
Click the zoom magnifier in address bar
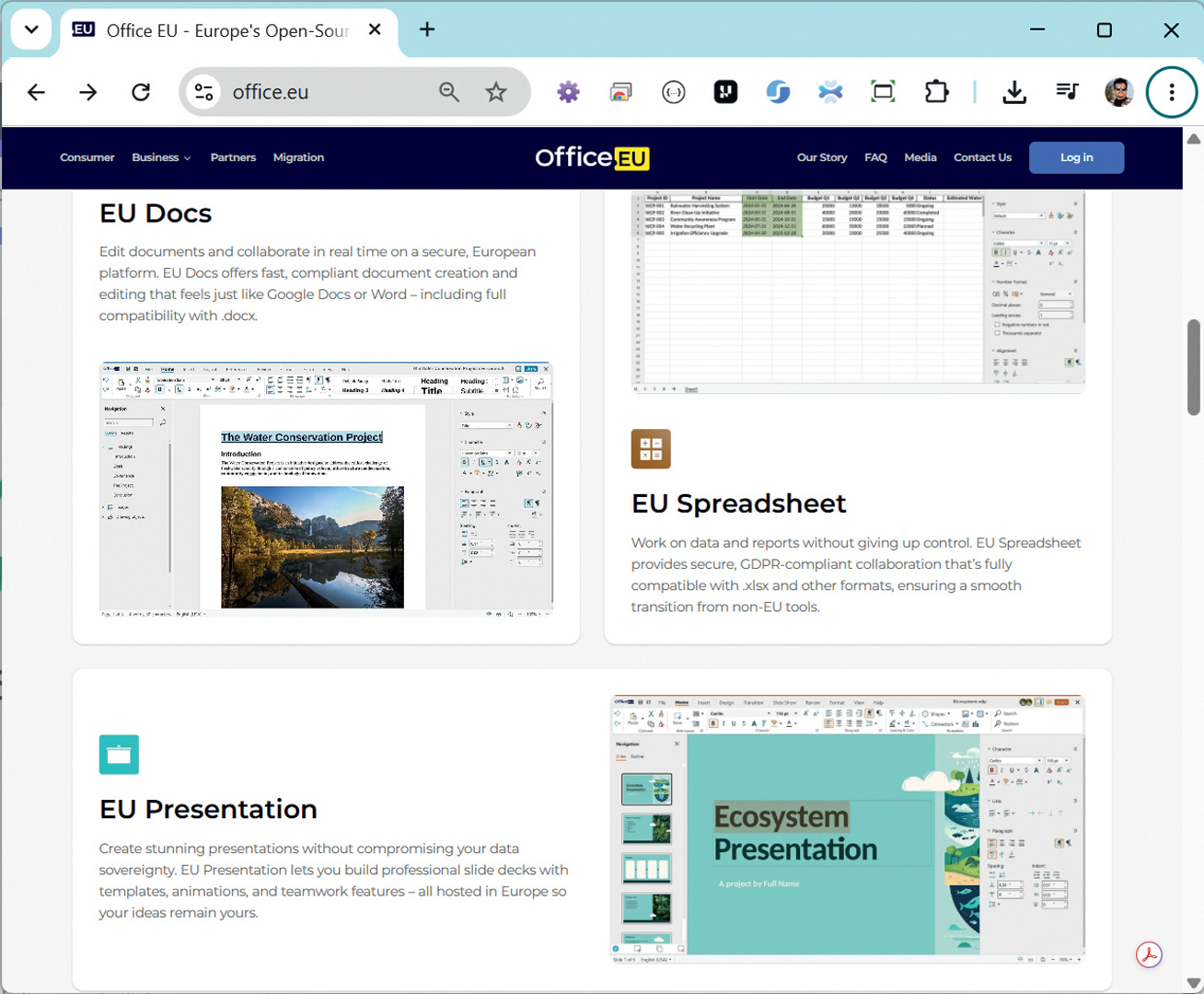tap(449, 92)
